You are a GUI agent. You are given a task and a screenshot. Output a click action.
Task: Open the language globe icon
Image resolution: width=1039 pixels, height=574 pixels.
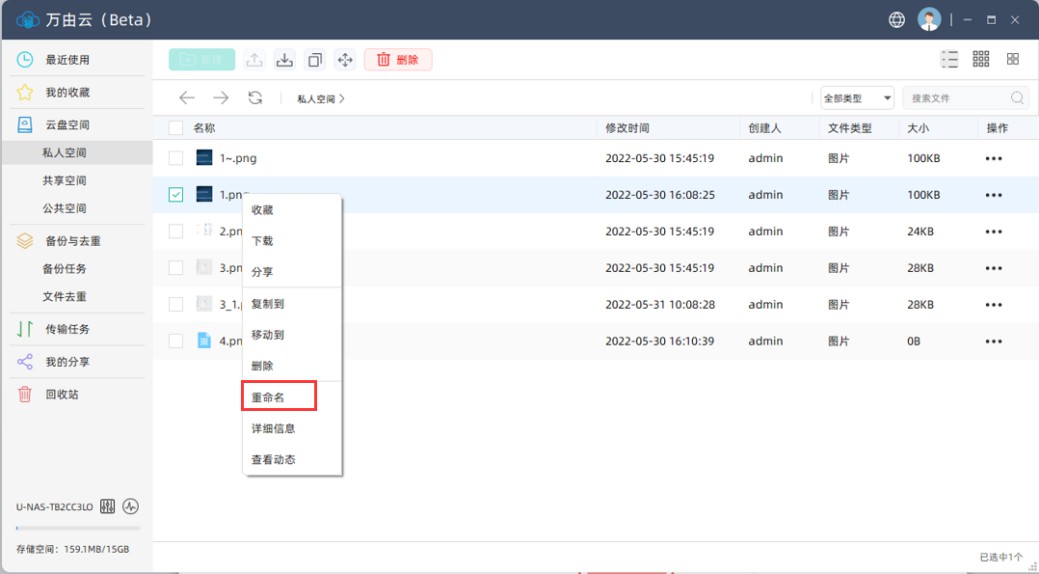coord(896,20)
